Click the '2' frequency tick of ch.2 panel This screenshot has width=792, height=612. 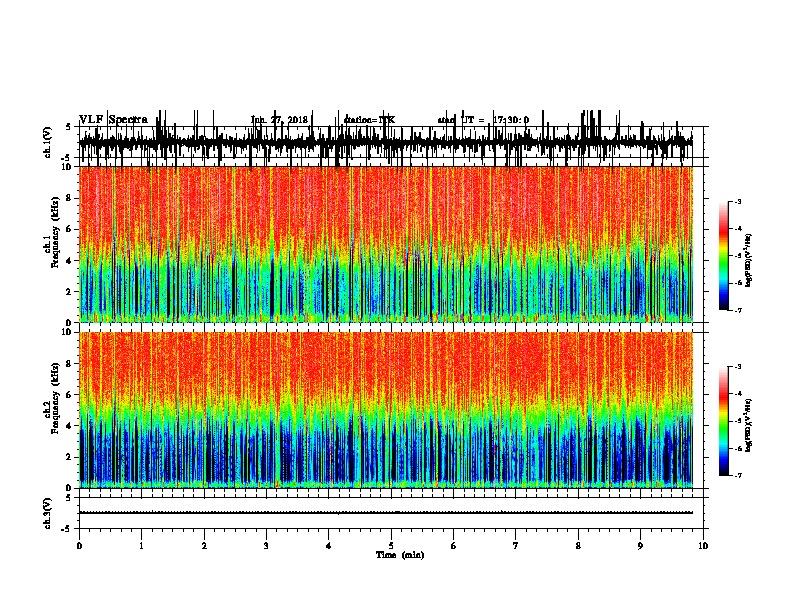click(69, 457)
